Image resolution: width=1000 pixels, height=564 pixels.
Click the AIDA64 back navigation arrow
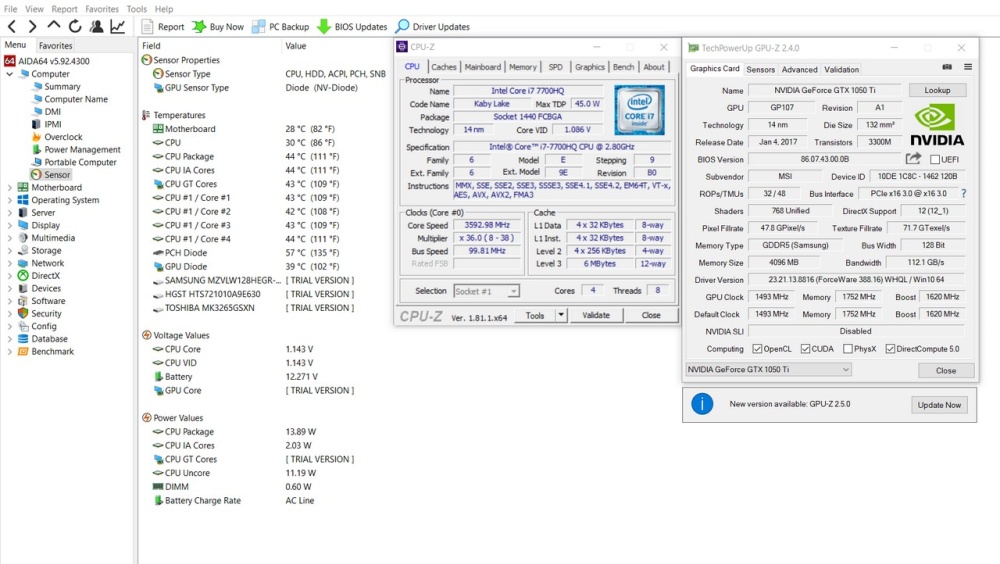tap(11, 26)
